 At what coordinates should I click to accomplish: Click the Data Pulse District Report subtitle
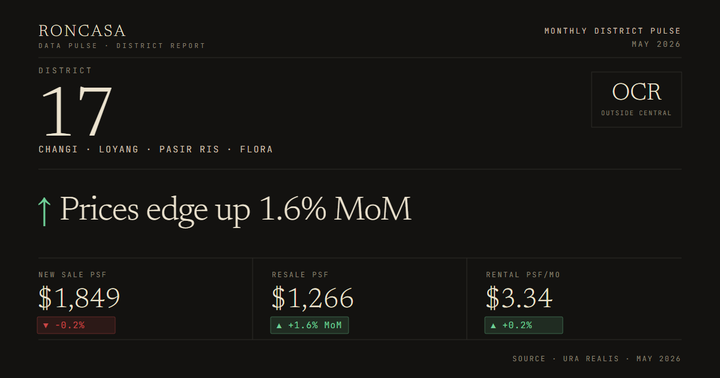tap(122, 45)
